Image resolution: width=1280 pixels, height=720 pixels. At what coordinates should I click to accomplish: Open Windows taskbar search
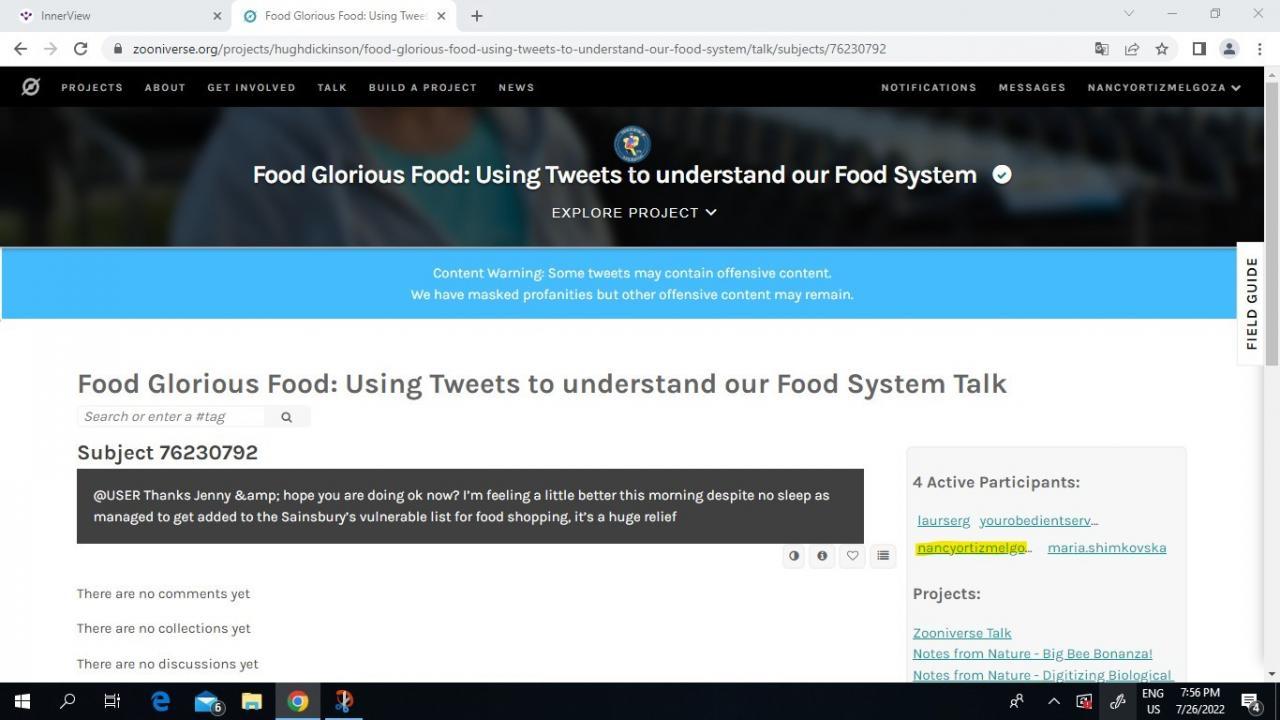point(68,701)
